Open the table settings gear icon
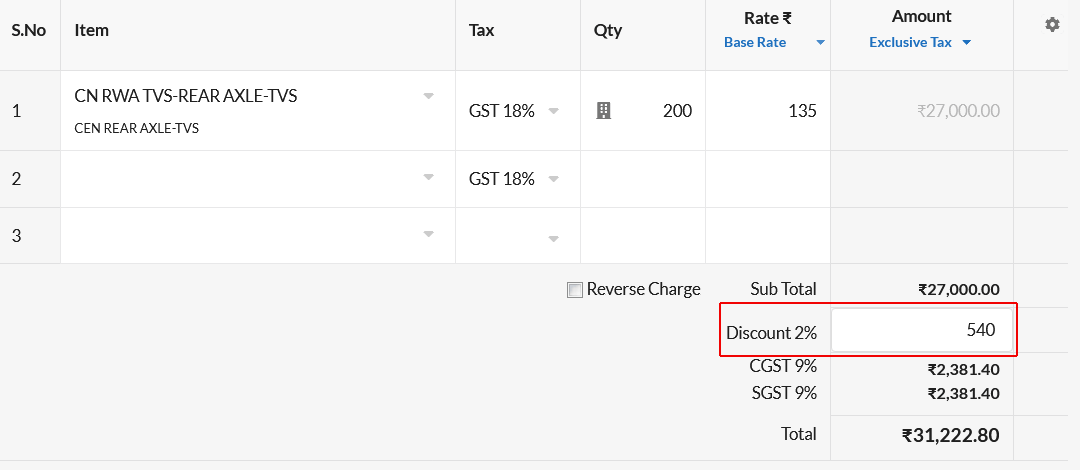Screen dimensions: 1080x470 pyautogui.click(x=1052, y=25)
